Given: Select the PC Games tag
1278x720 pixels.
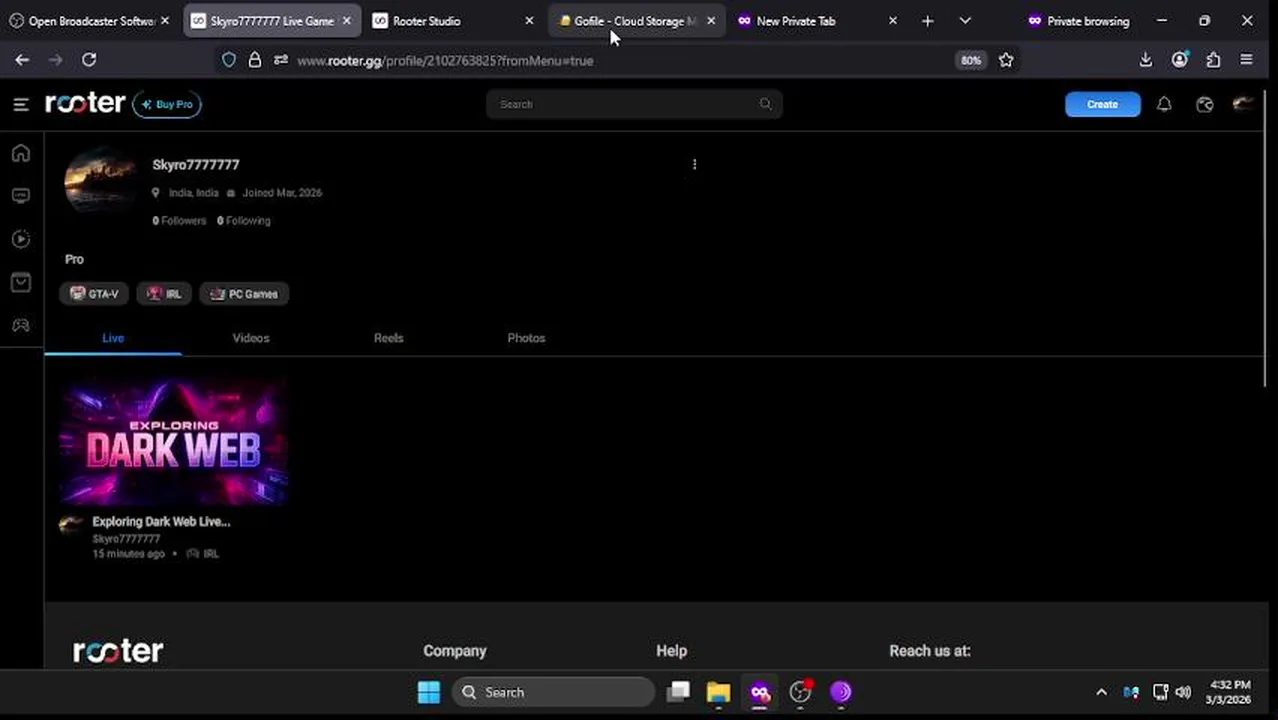Looking at the screenshot, I should point(244,294).
